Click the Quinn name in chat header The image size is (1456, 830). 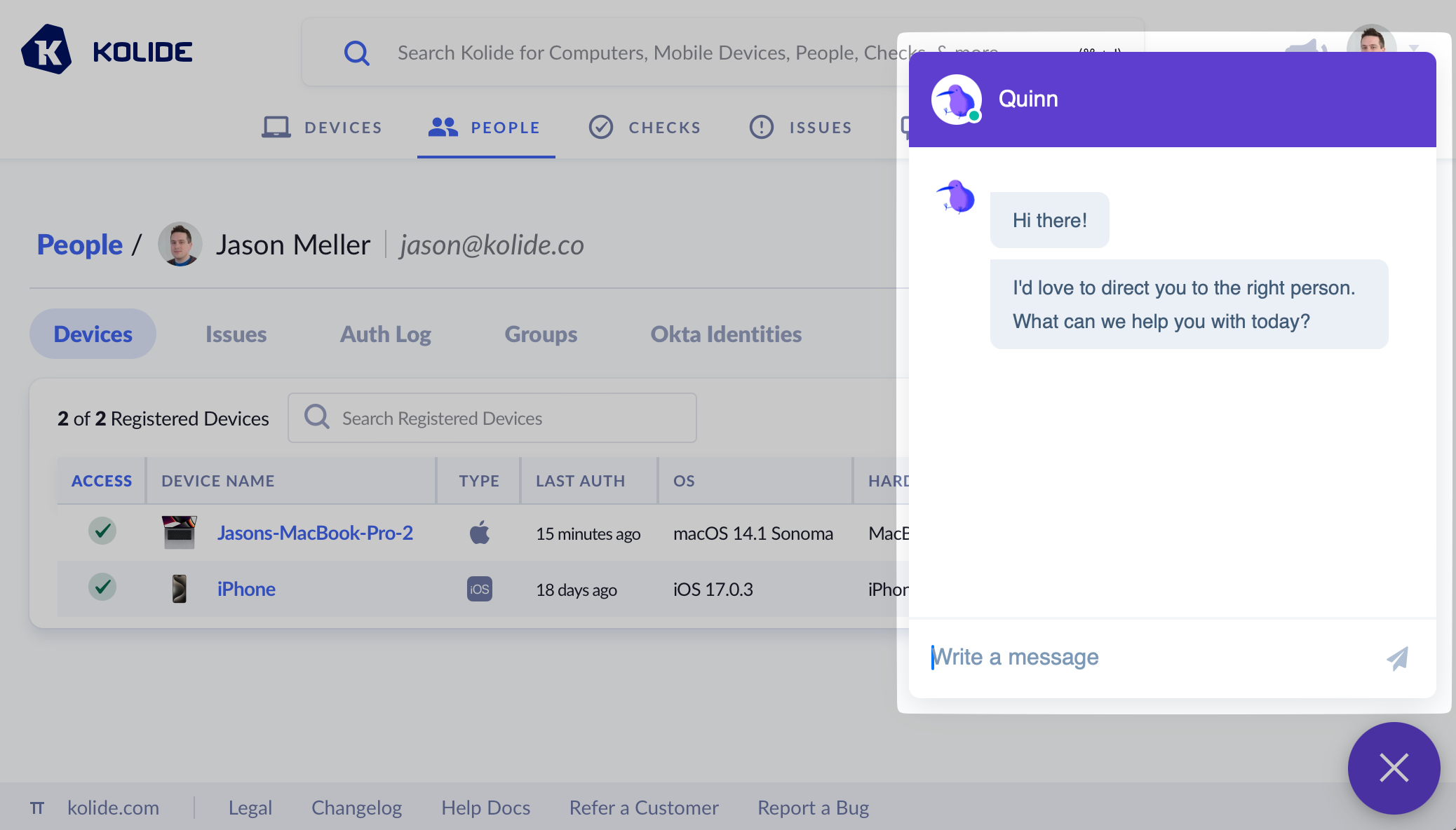pos(1028,99)
